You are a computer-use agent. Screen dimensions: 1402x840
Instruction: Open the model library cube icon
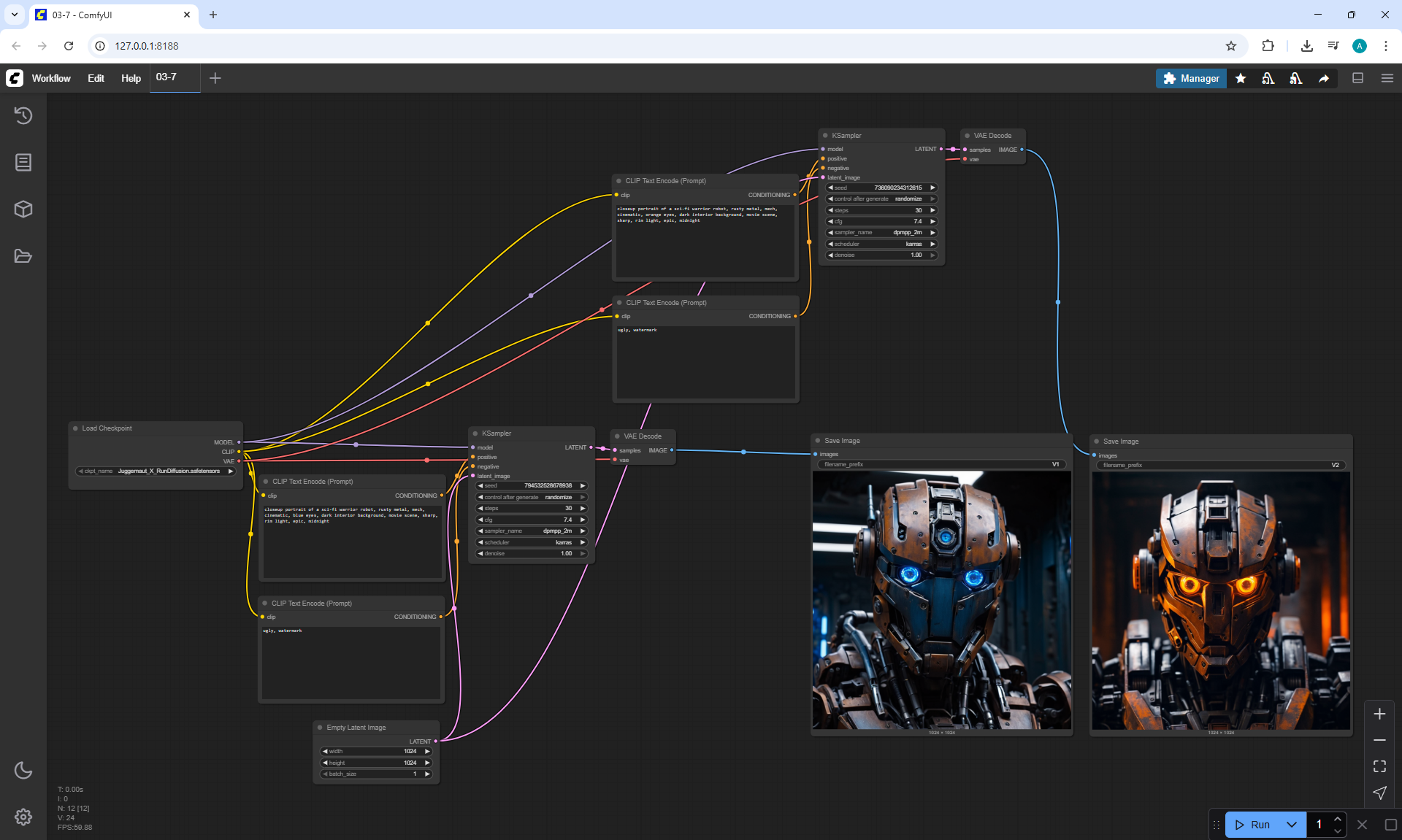click(23, 209)
